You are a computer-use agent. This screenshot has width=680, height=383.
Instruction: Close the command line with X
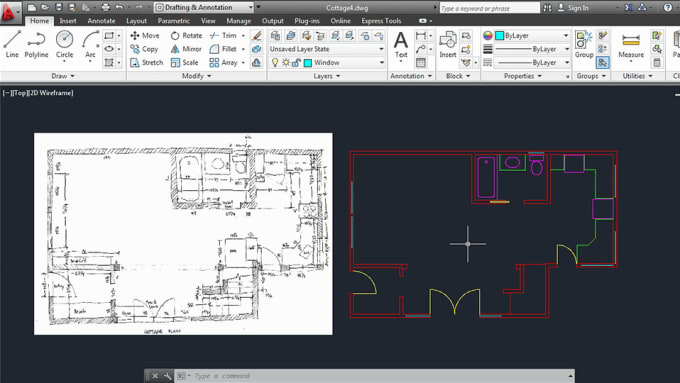155,376
